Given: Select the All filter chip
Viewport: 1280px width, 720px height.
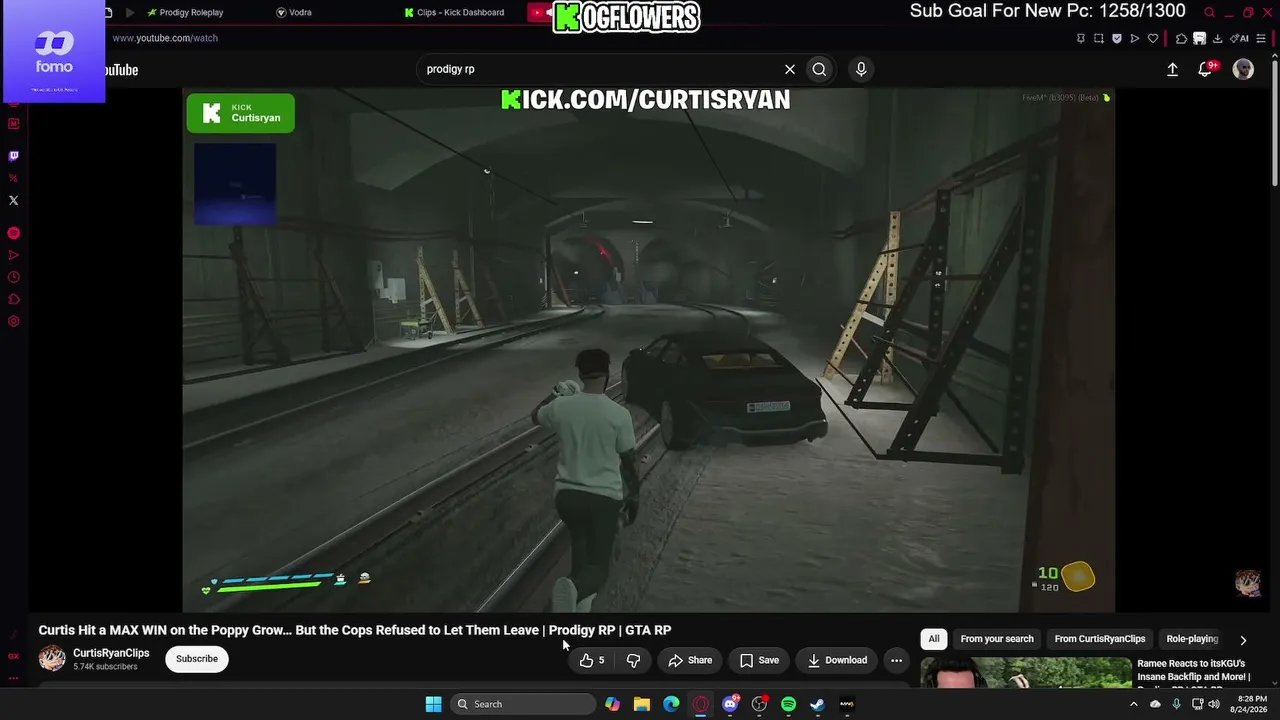Looking at the screenshot, I should pyautogui.click(x=934, y=639).
